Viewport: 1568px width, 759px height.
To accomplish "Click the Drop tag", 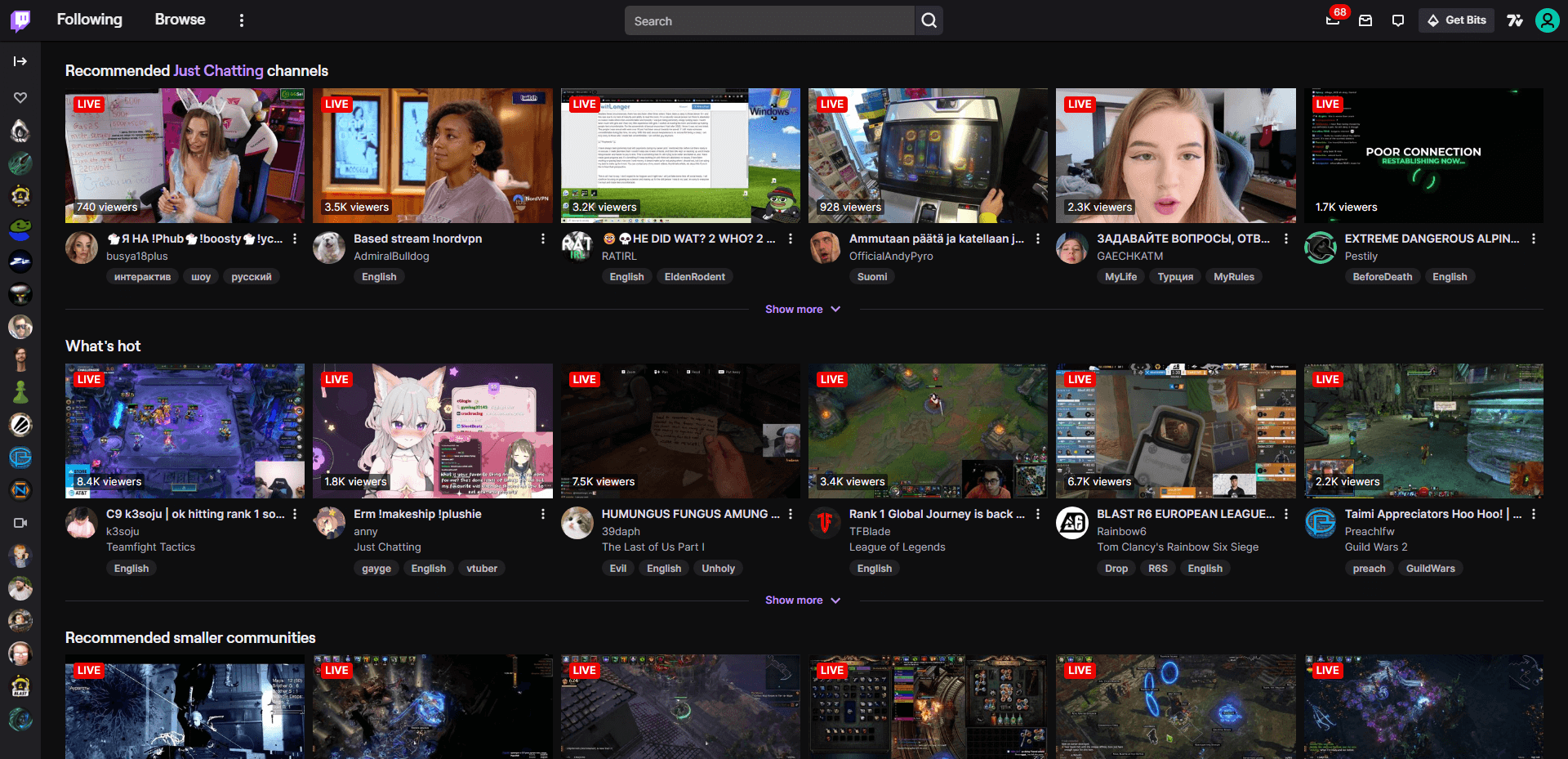I will coord(1116,569).
